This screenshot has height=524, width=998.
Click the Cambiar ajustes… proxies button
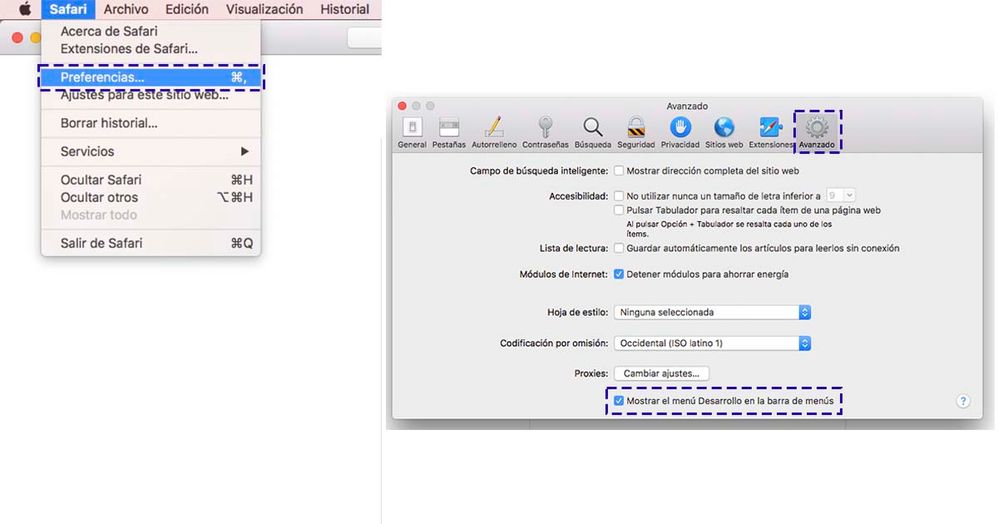coord(661,374)
